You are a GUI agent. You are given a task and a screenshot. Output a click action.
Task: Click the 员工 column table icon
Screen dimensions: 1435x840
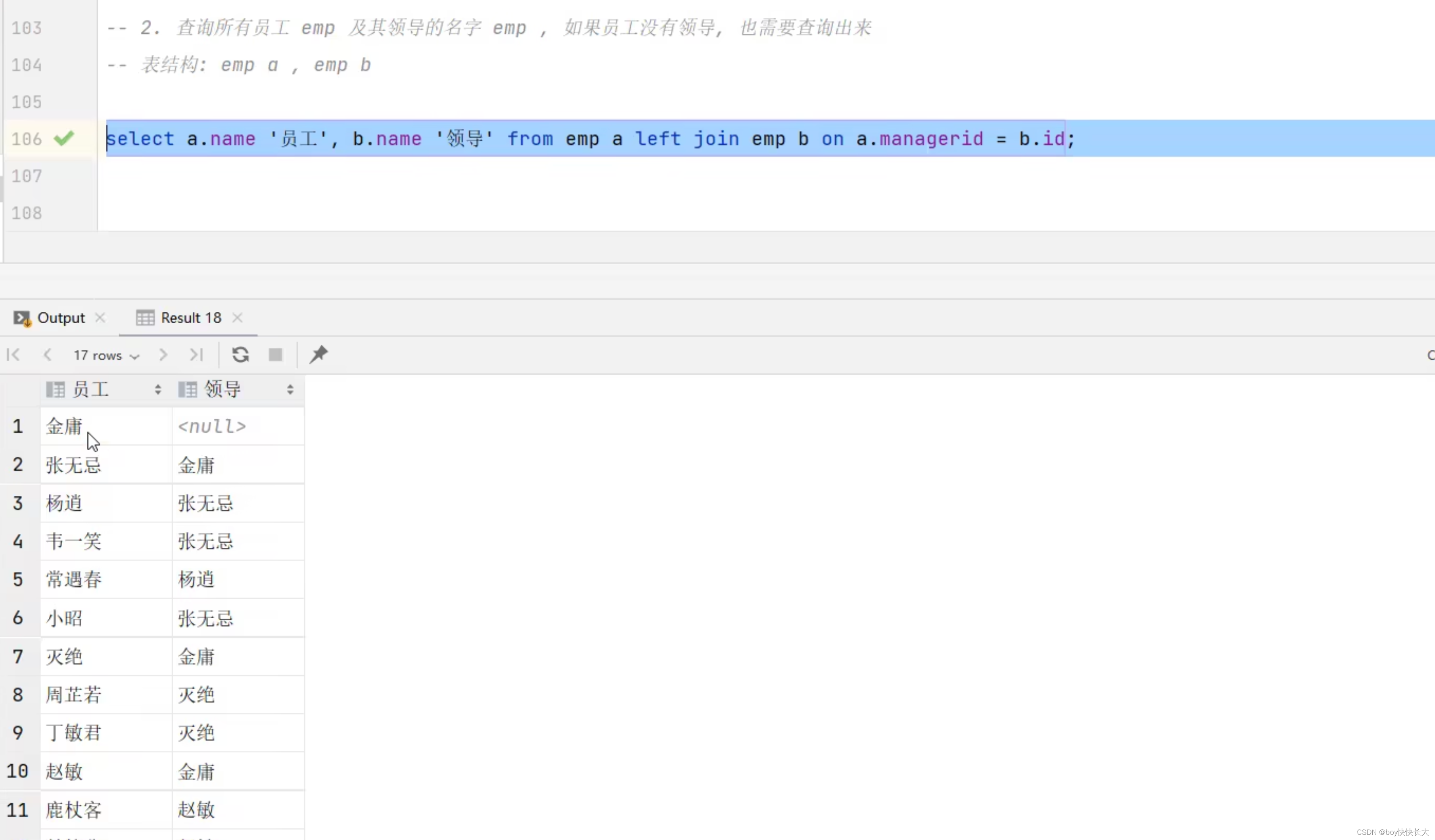55,389
